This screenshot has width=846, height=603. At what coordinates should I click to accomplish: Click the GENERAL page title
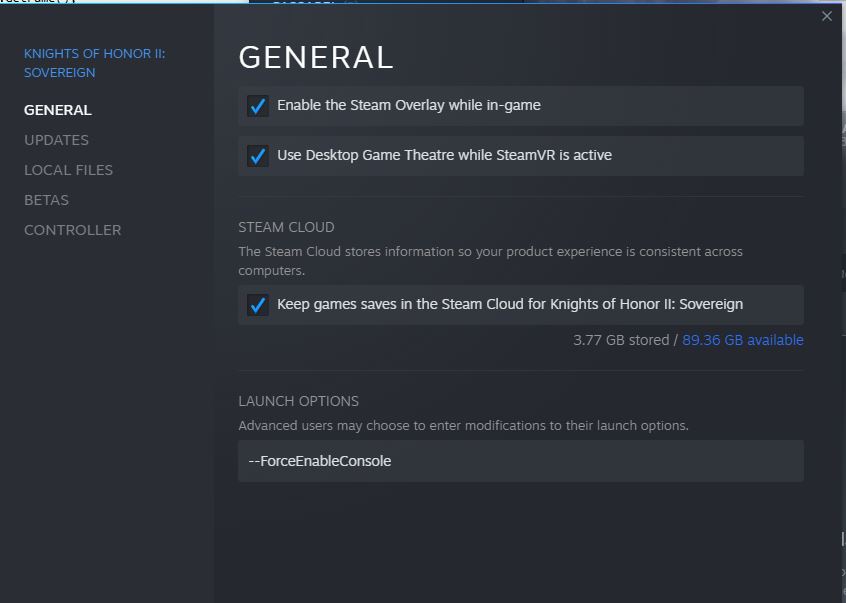pyautogui.click(x=316, y=57)
